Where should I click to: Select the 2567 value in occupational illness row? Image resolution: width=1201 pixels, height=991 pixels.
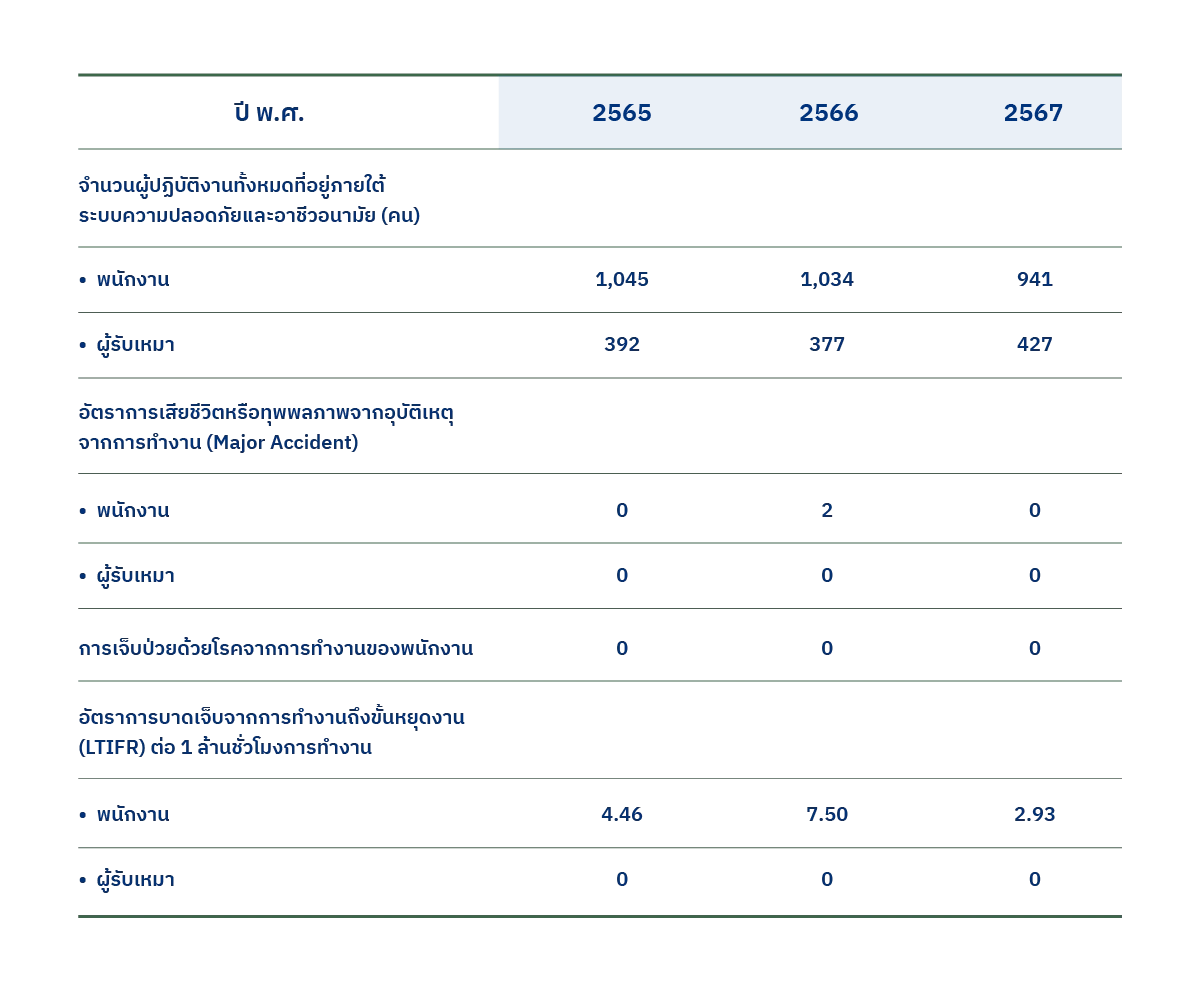coord(1035,649)
